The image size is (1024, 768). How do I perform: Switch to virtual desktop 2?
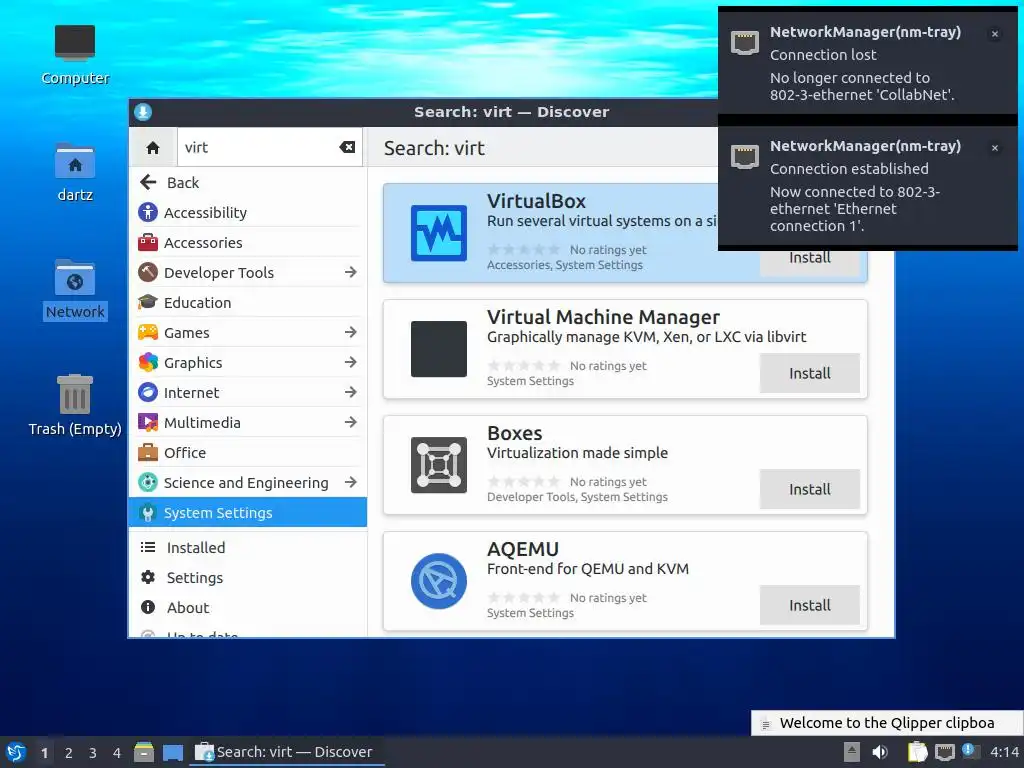69,753
